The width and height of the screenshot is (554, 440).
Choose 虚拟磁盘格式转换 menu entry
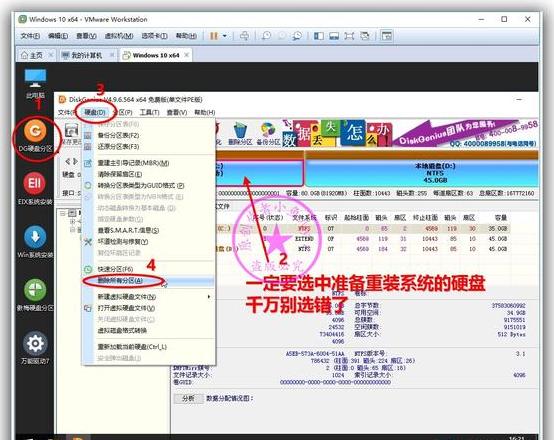pyautogui.click(x=148, y=330)
